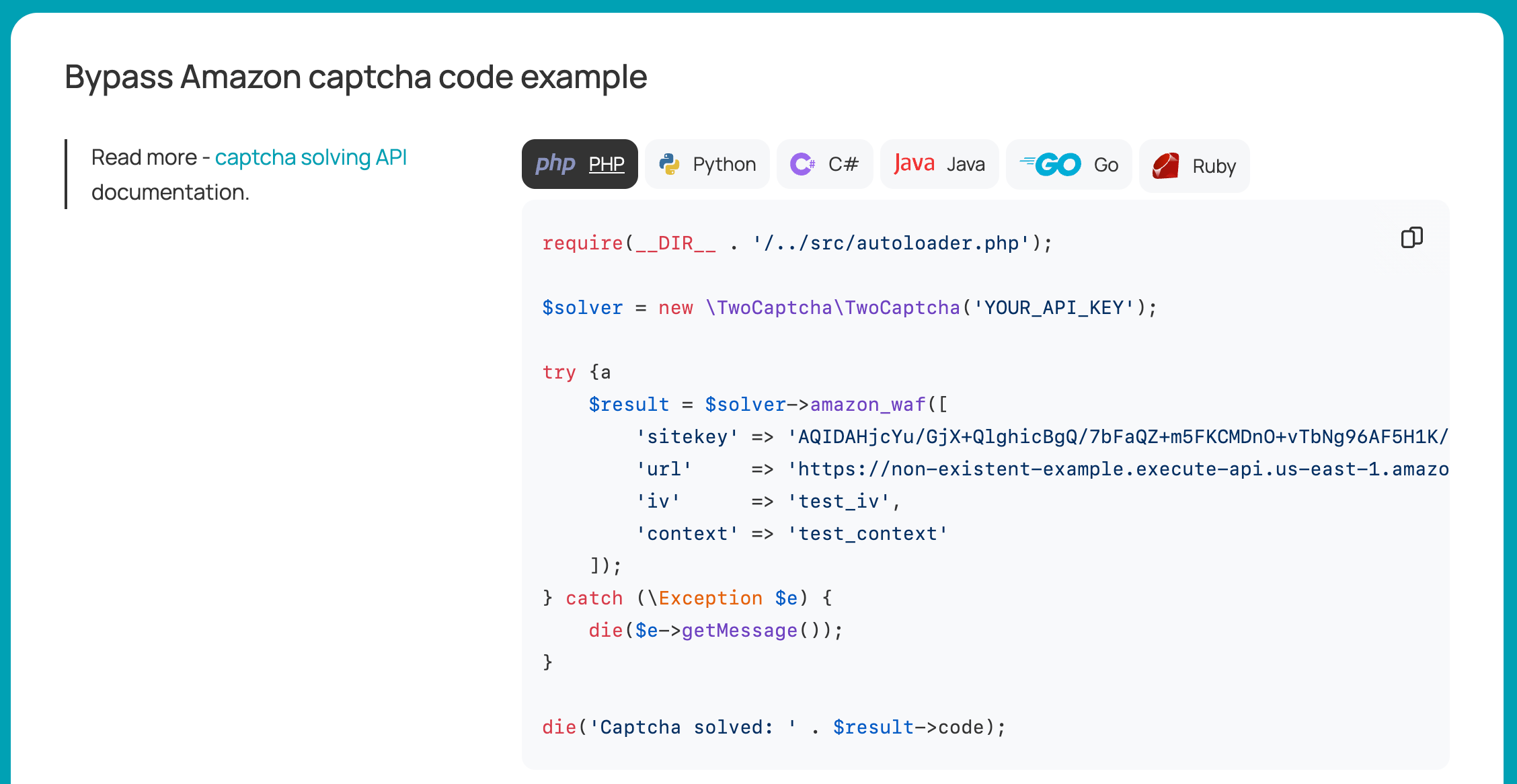Image resolution: width=1517 pixels, height=784 pixels.
Task: Click the test_context string value
Action: (869, 533)
